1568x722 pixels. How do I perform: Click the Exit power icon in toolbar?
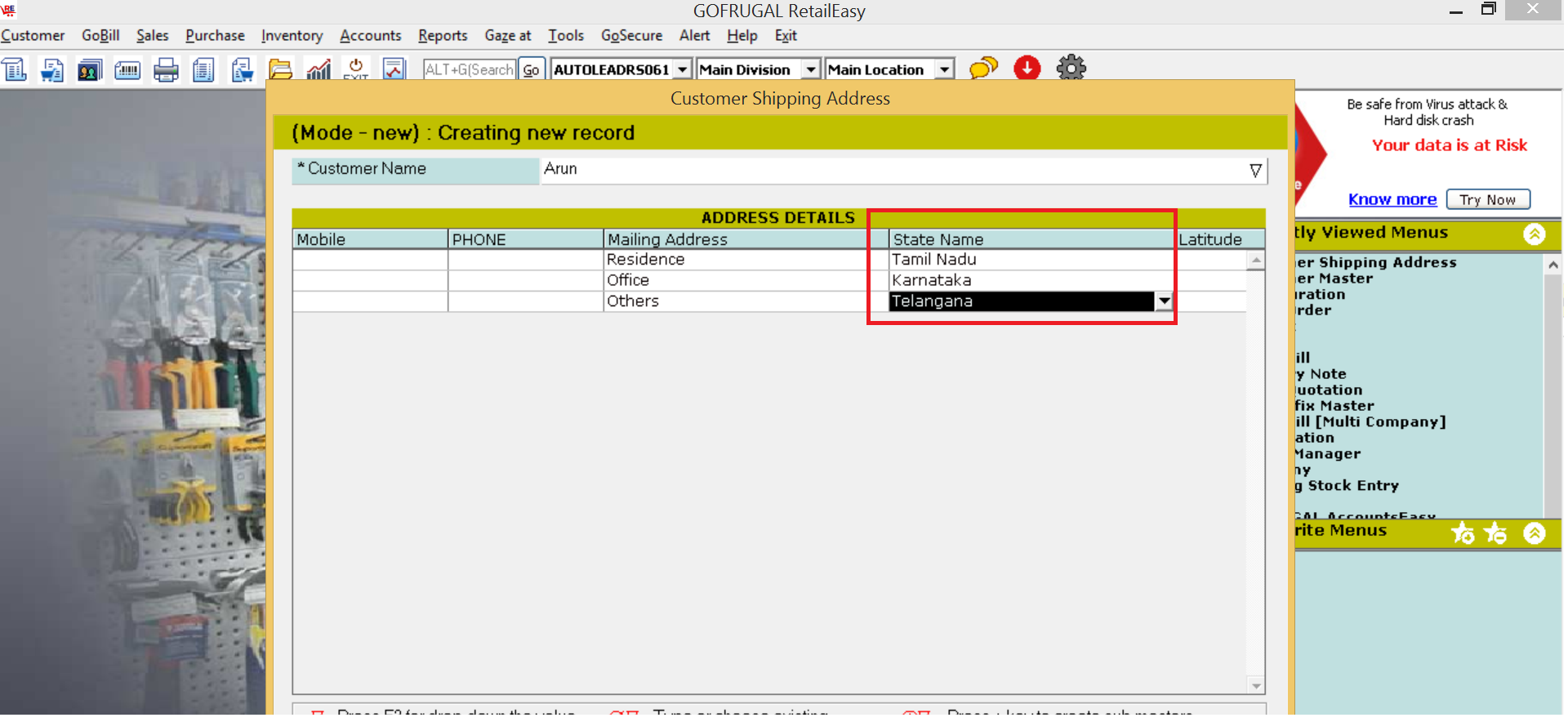tap(356, 69)
